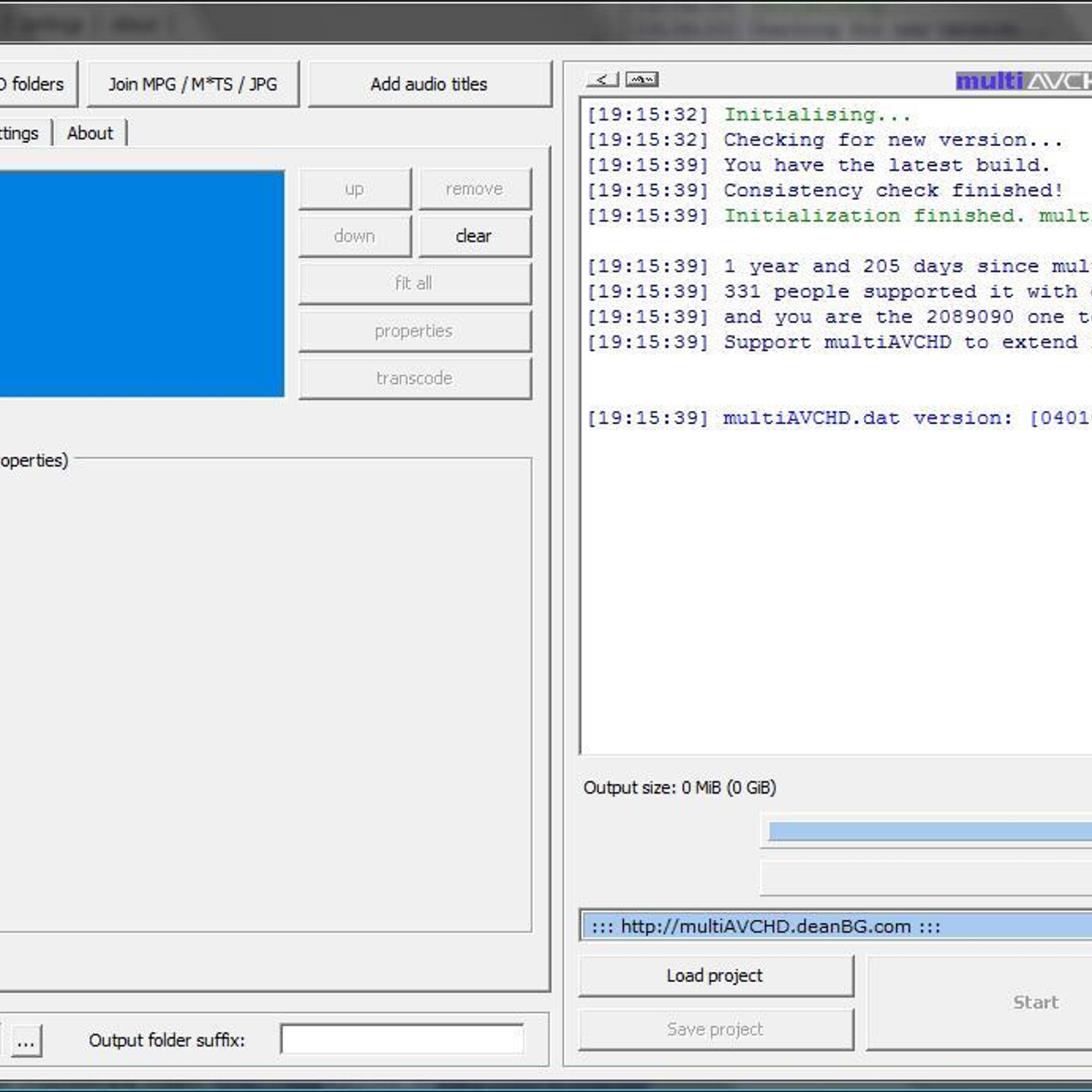This screenshot has width=1092, height=1092.
Task: Click the multiAVCHD logo
Action: point(1022,81)
